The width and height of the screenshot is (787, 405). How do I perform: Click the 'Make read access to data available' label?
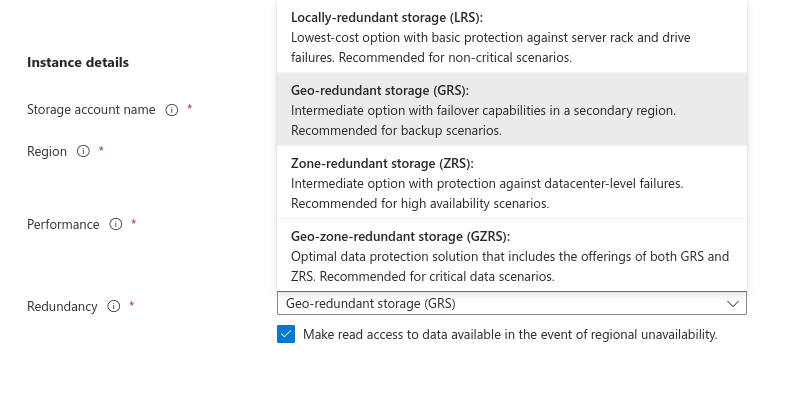tap(510, 335)
